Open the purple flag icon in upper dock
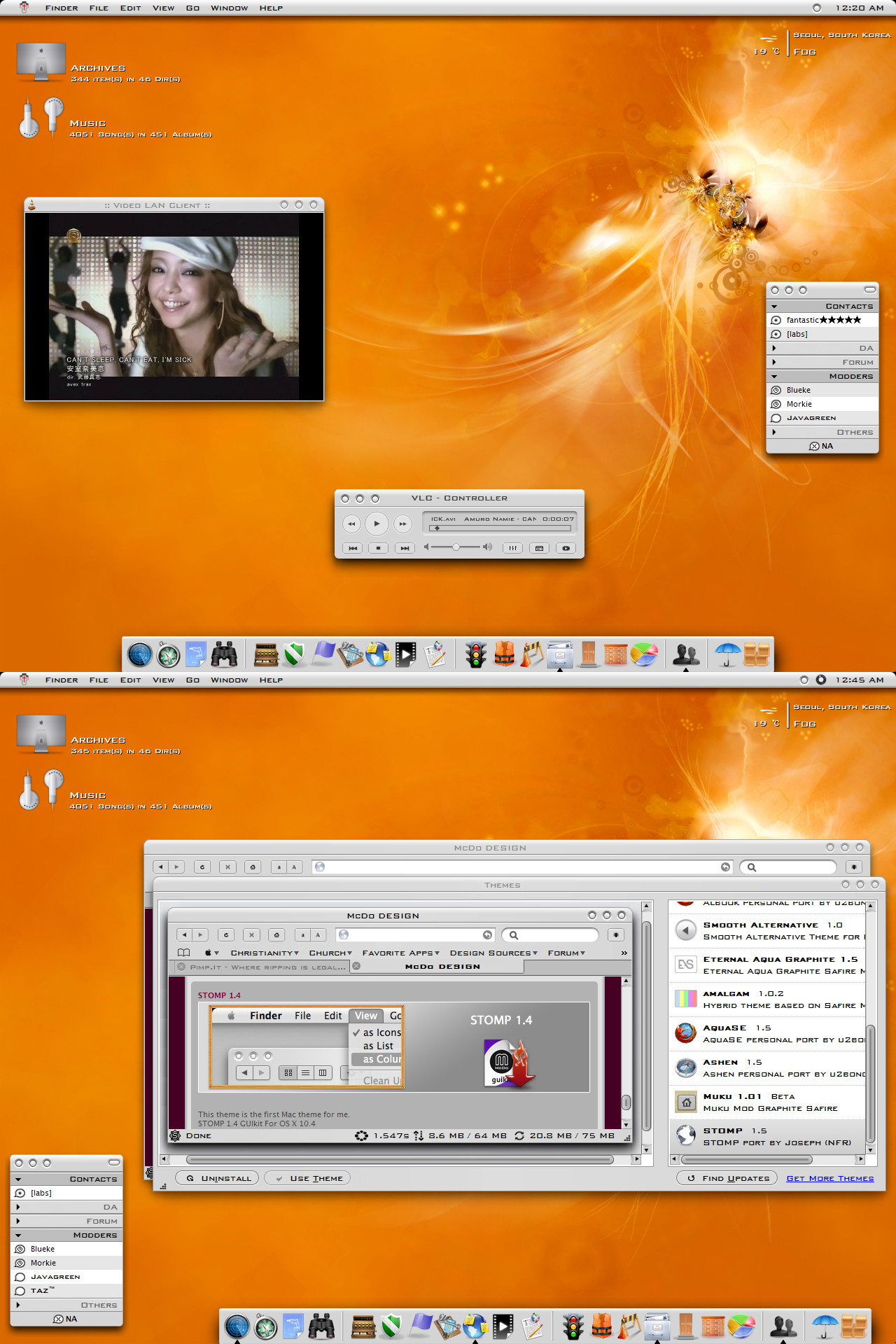896x1344 pixels. 323,653
